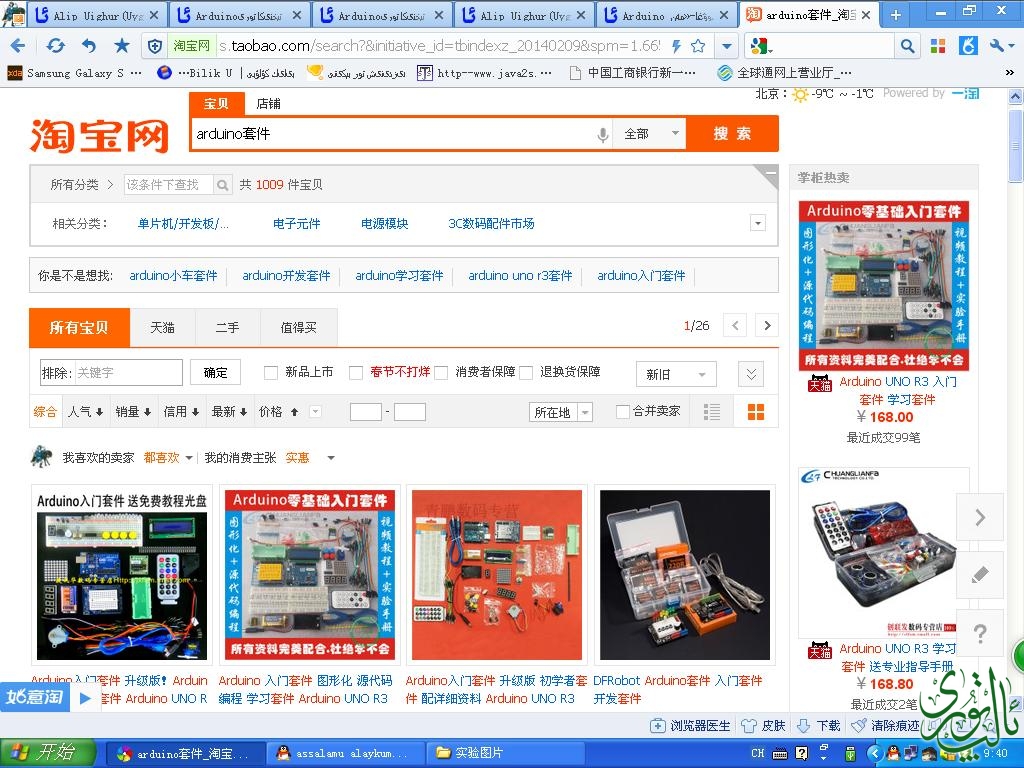Open the arduino小车套件 suggestion link
The image size is (1024, 768).
[173, 276]
